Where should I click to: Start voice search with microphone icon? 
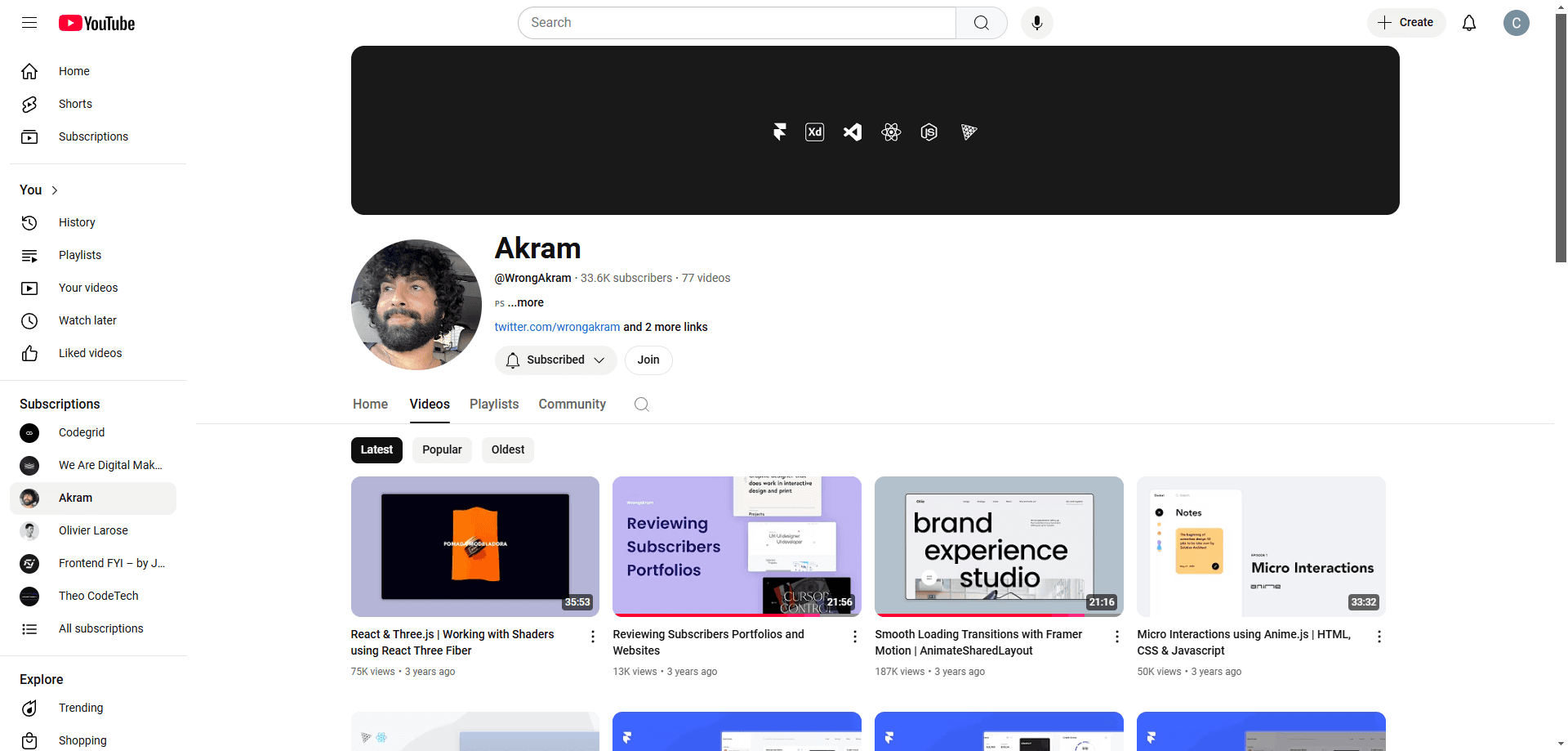coord(1036,23)
